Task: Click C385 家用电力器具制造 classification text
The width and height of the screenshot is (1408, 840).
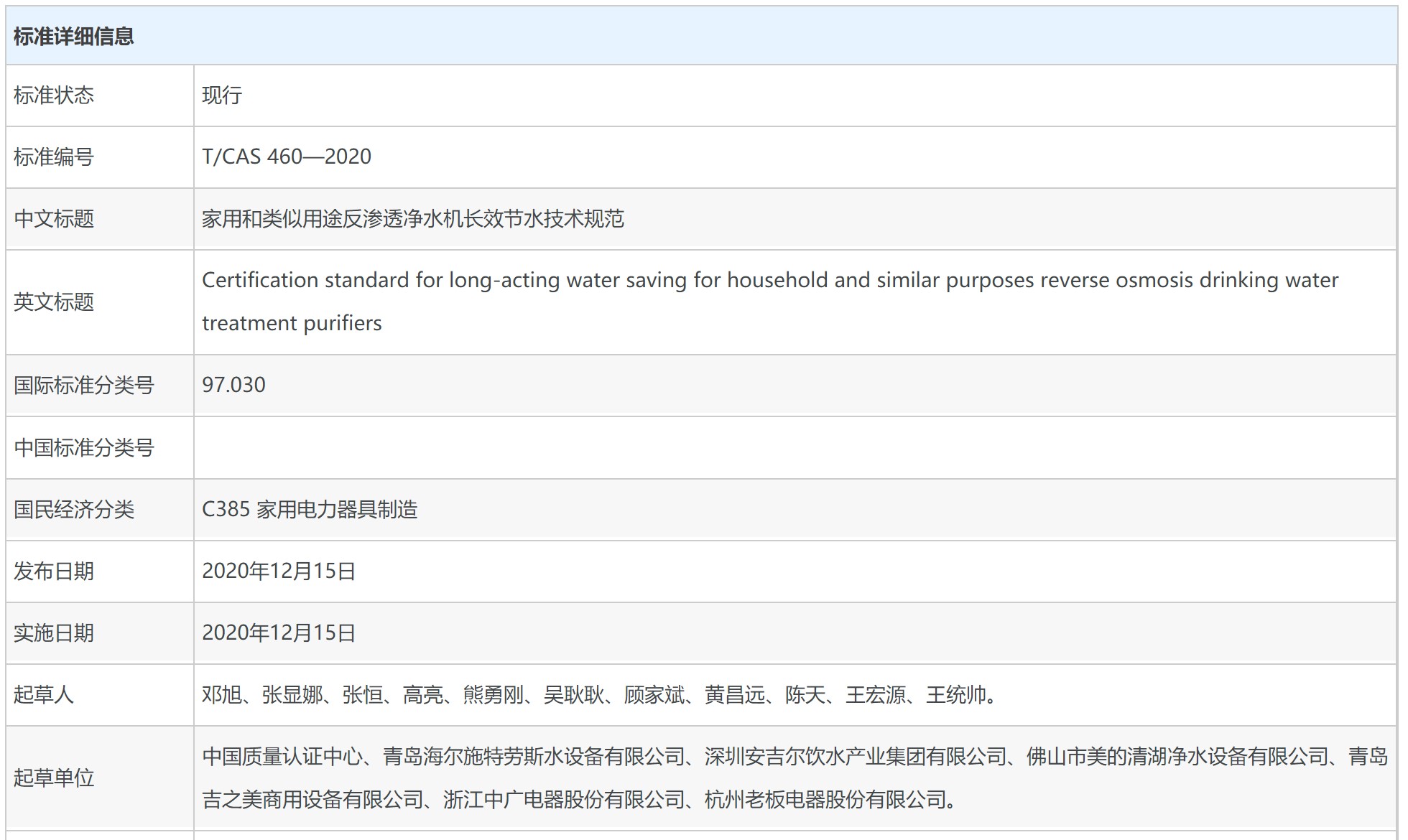Action: [310, 510]
